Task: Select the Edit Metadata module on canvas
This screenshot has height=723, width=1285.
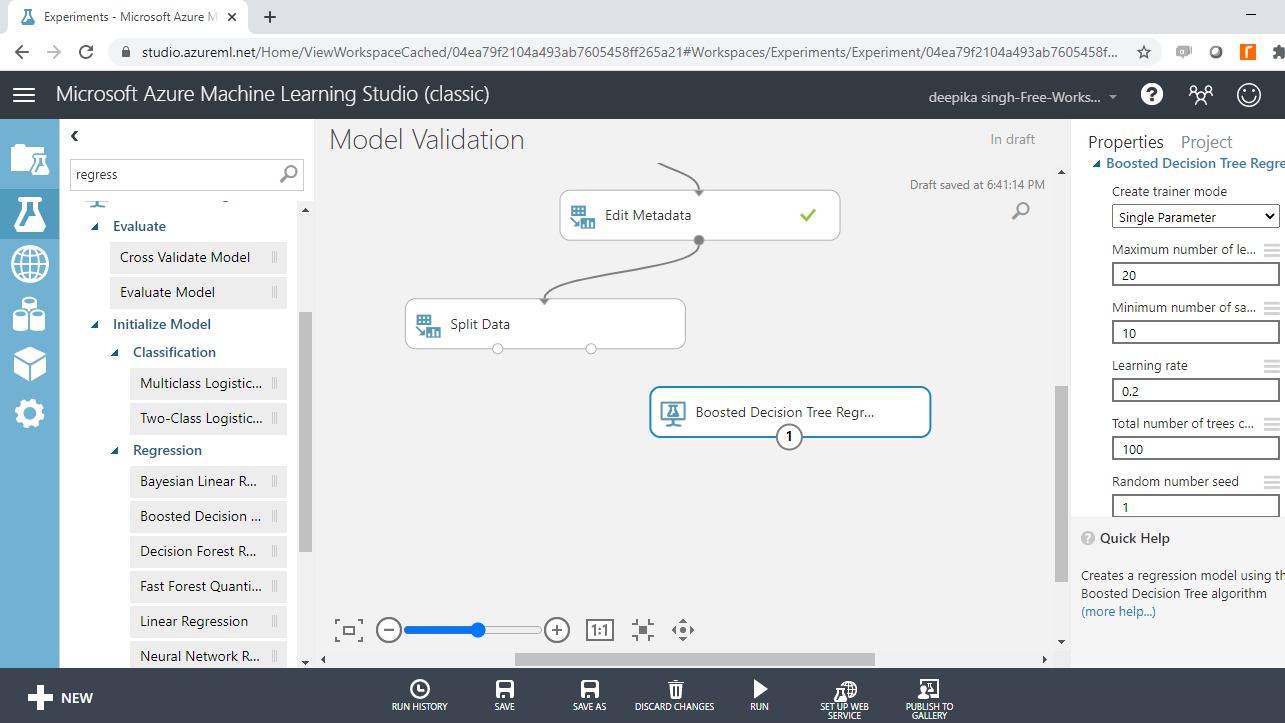Action: pyautogui.click(x=700, y=215)
